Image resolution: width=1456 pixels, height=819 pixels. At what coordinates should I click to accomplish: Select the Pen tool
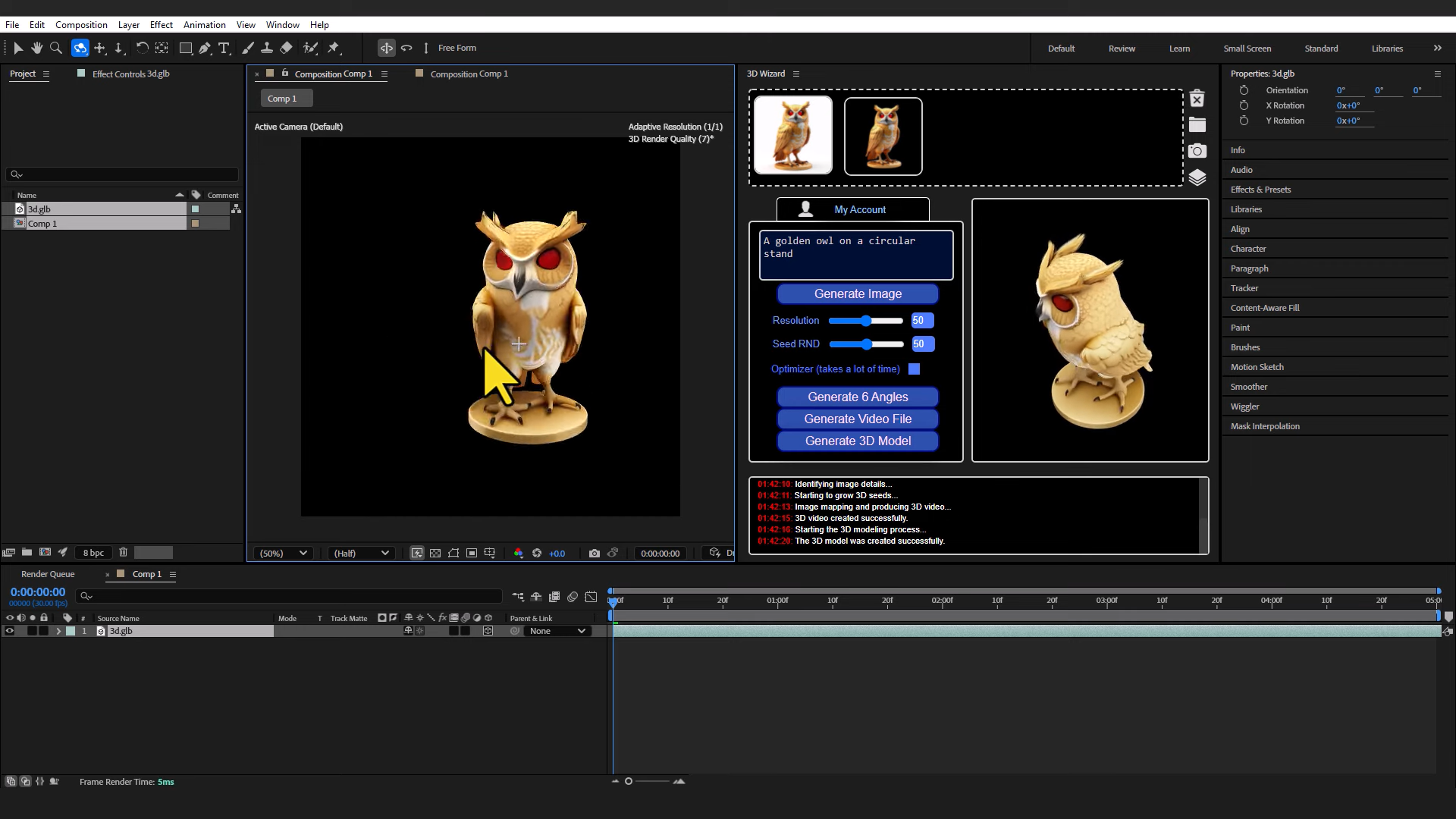(x=205, y=48)
